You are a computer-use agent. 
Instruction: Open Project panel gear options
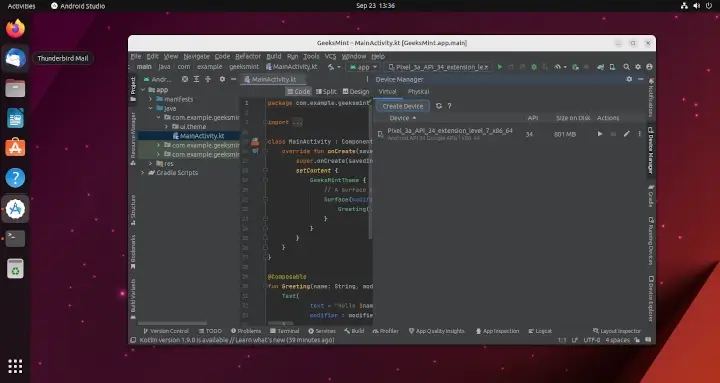pyautogui.click(x=222, y=79)
